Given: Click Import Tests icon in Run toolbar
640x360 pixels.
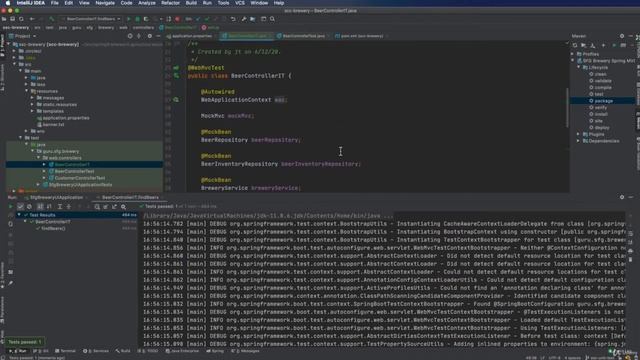Looking at the screenshot, I should pyautogui.click(x=105, y=207).
